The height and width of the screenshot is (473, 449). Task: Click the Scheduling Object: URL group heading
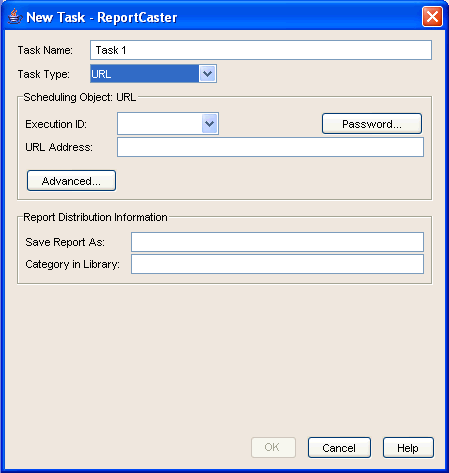point(80,97)
